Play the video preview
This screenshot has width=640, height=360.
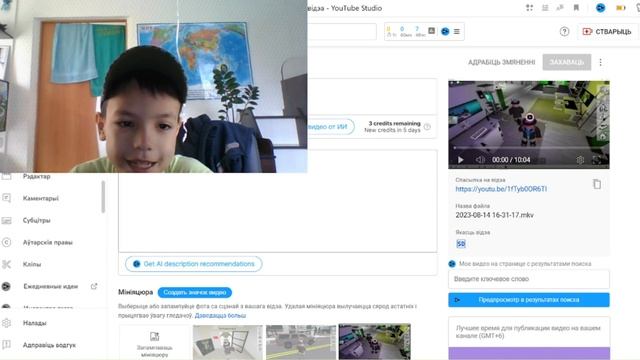(460, 160)
